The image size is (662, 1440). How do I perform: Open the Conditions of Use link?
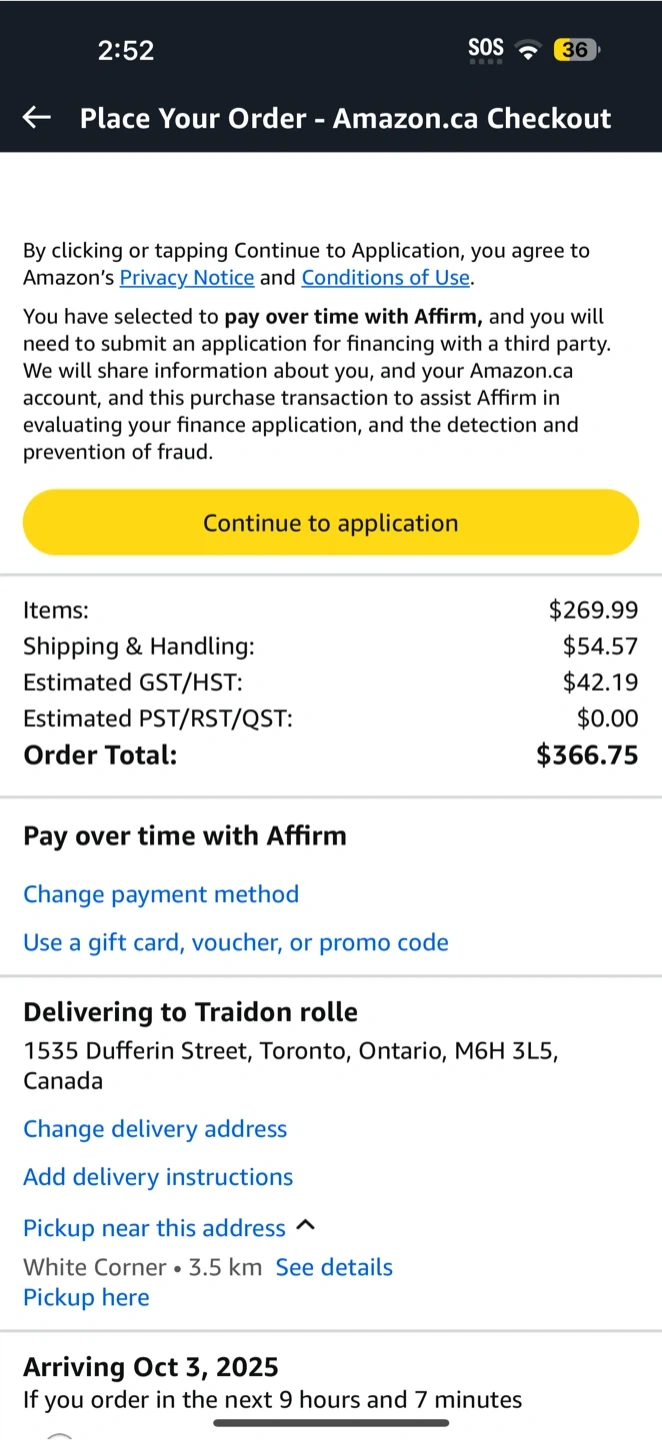click(385, 278)
